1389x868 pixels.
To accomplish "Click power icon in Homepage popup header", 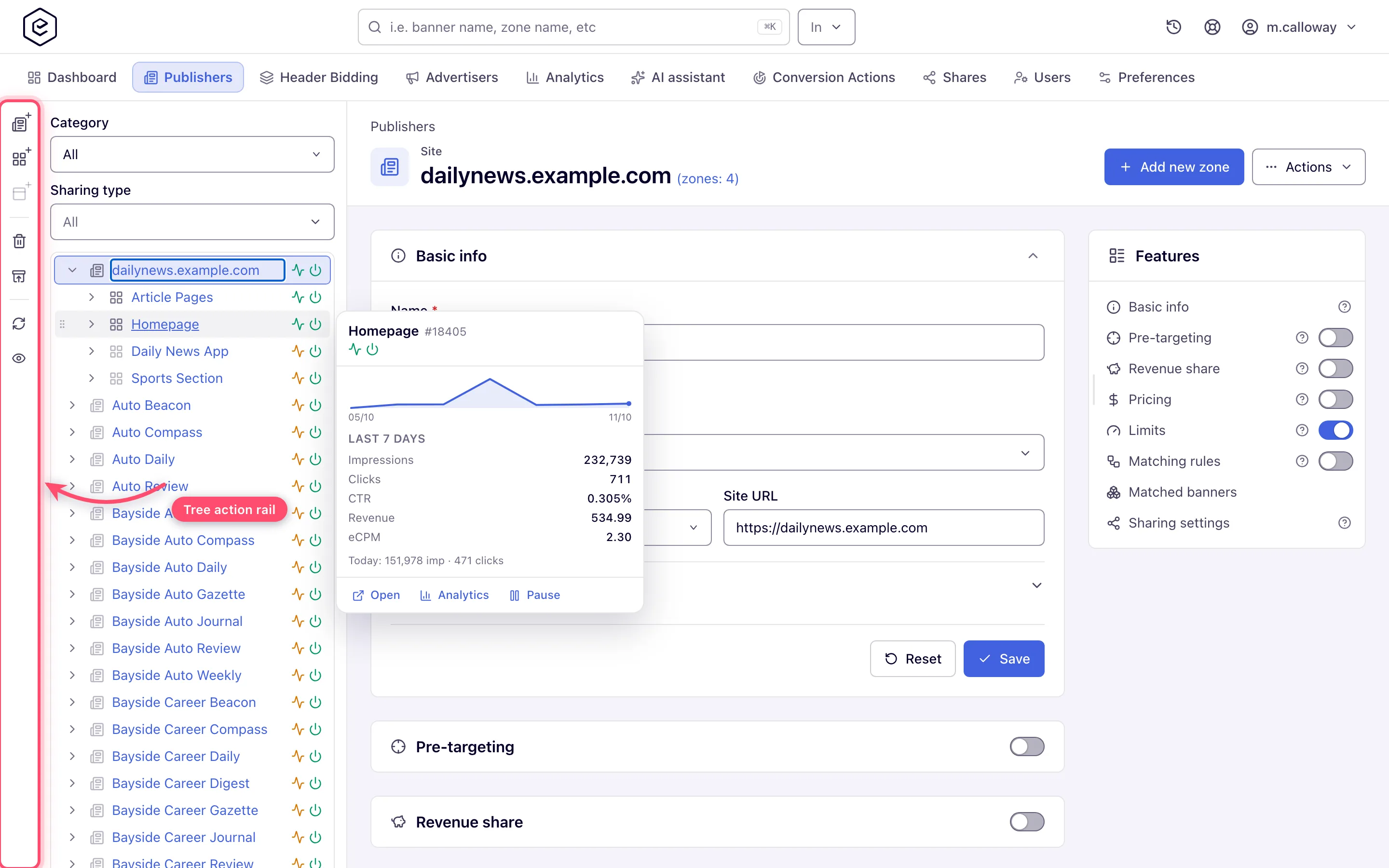I will tap(372, 349).
